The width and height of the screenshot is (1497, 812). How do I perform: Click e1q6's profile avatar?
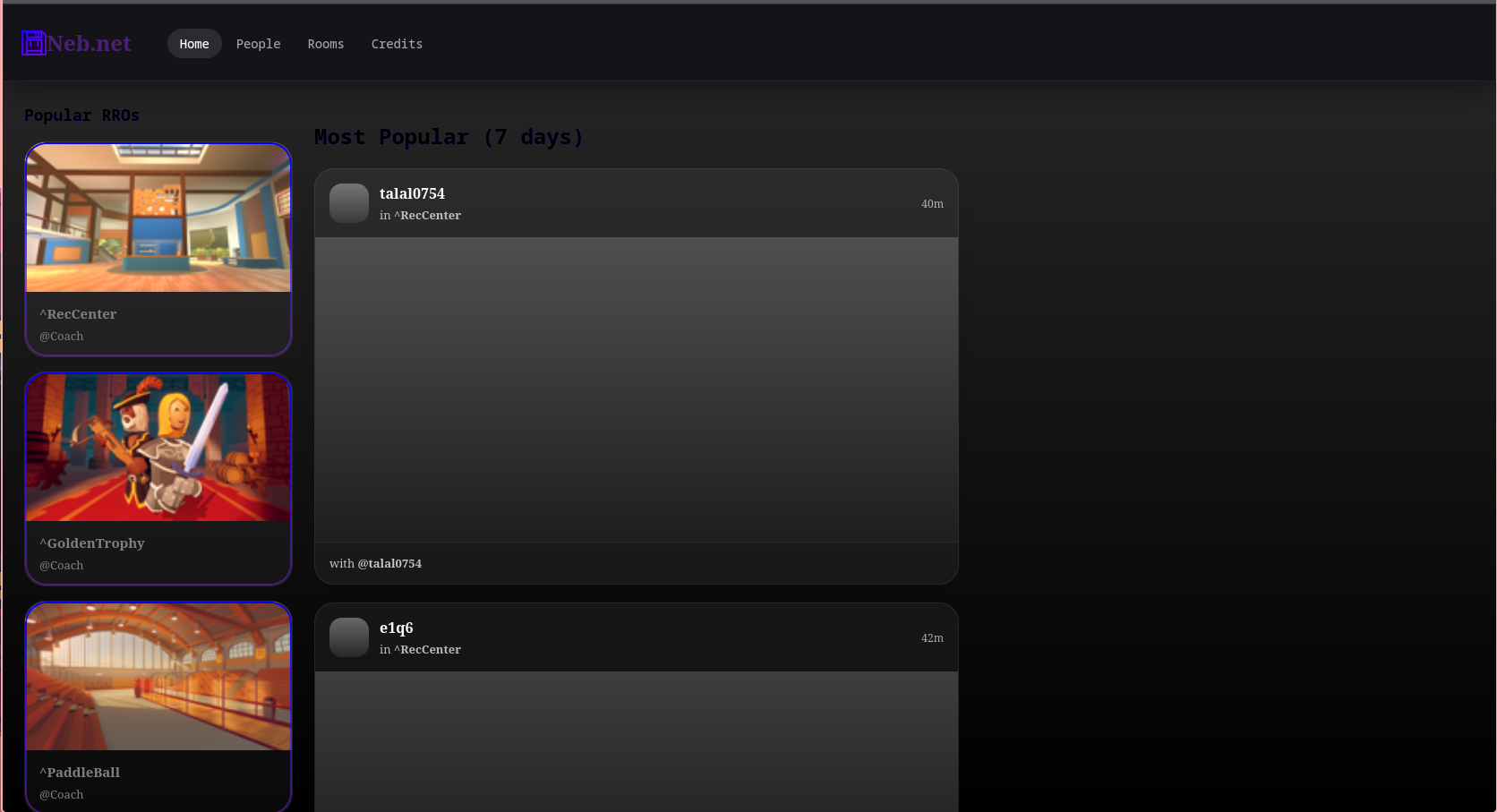(349, 637)
